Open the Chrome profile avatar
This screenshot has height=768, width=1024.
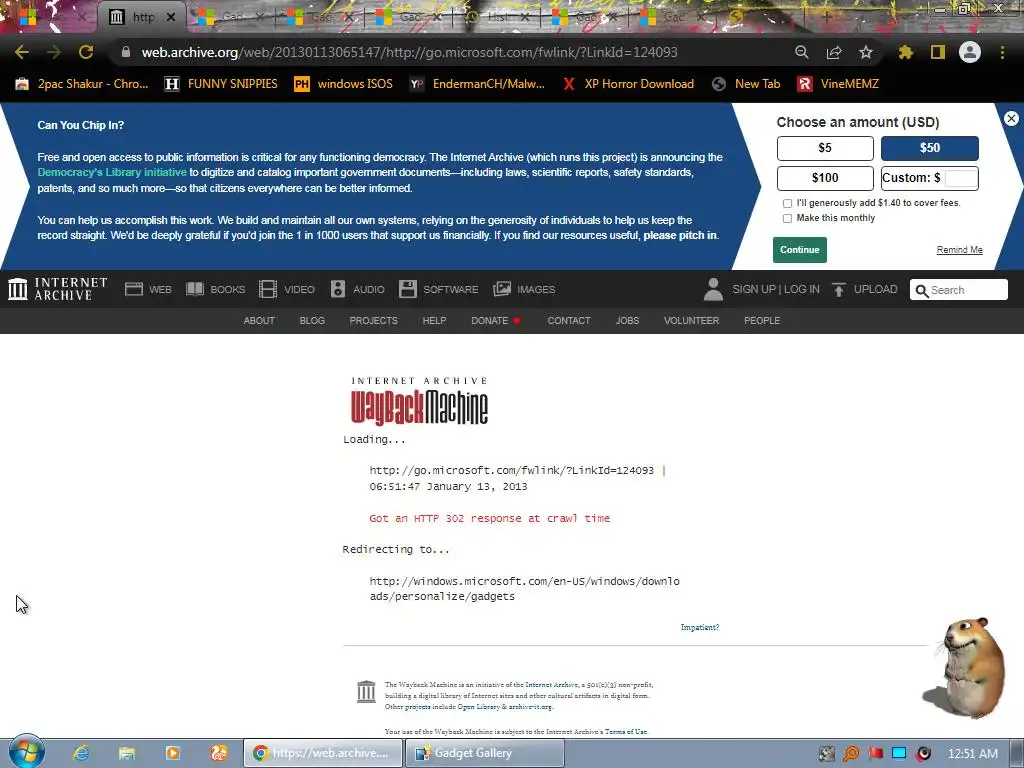970,52
